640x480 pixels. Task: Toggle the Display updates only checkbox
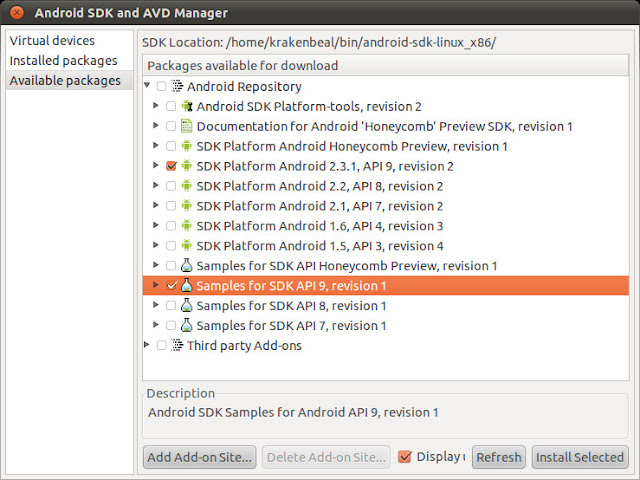click(x=404, y=457)
